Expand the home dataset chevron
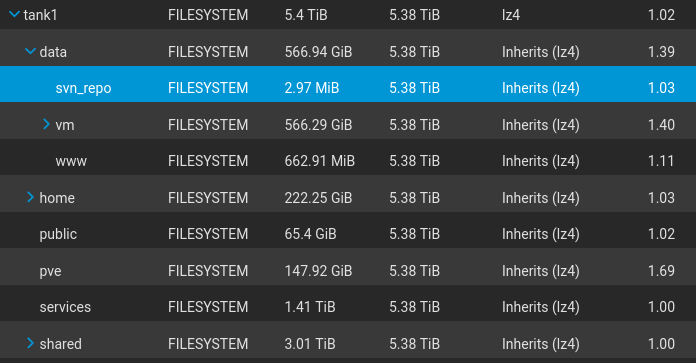 [x=30, y=197]
